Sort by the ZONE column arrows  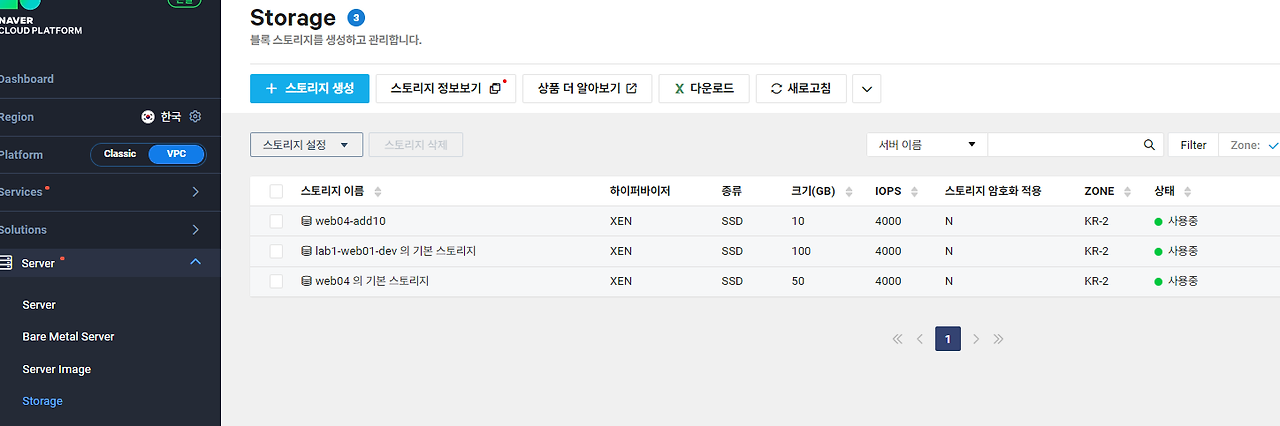point(1127,192)
